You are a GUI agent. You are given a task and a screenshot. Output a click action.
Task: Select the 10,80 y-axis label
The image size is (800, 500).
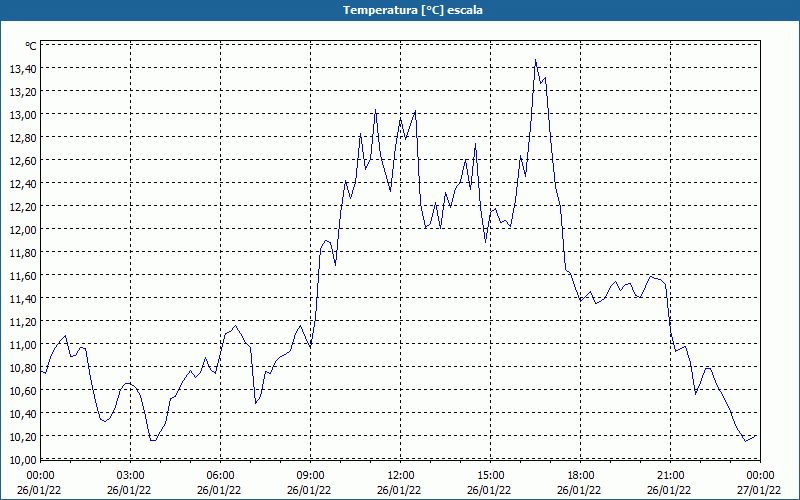click(x=23, y=367)
